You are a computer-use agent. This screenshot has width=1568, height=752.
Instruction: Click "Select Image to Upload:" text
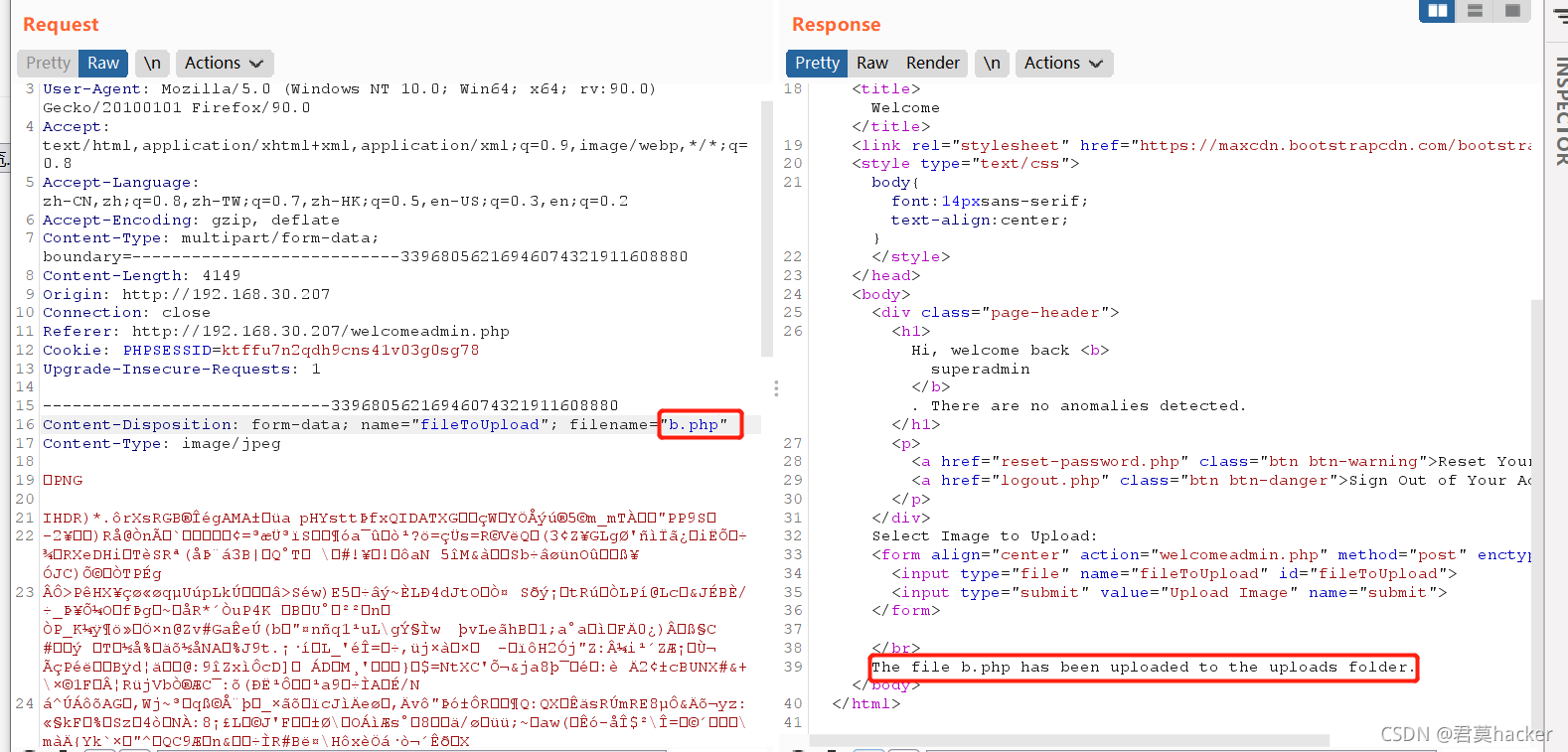click(x=984, y=536)
